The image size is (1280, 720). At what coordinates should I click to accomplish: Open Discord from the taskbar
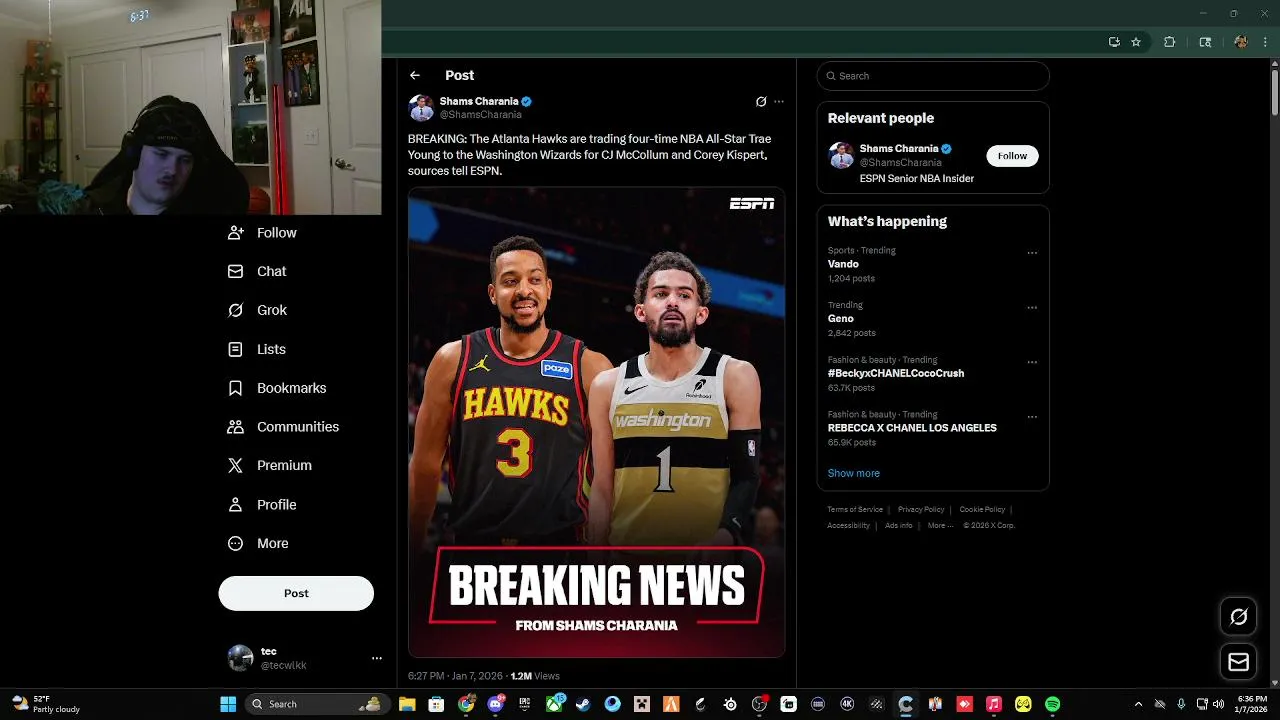(495, 704)
